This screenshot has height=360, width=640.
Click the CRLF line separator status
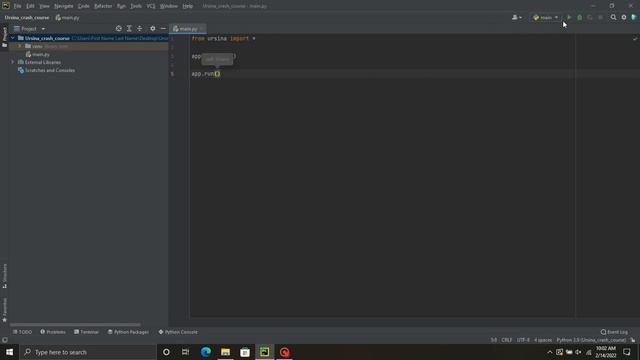click(507, 340)
